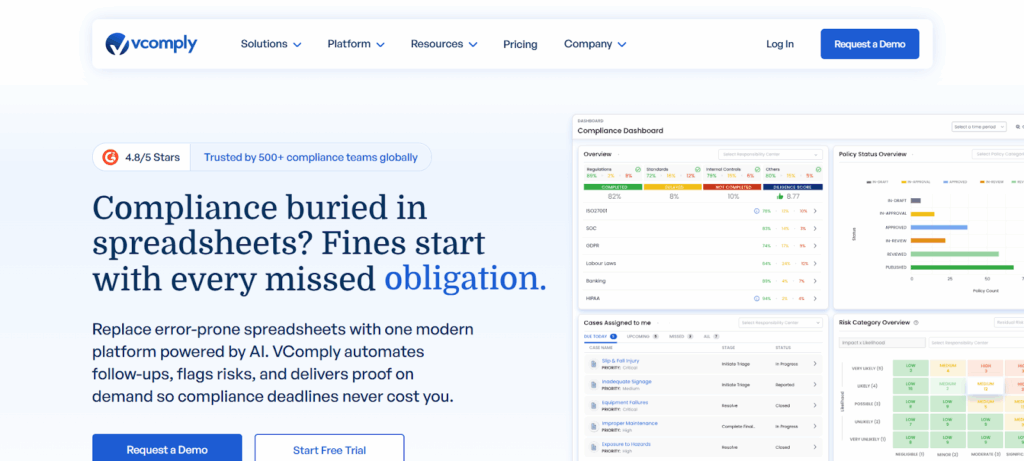Click the help icon beside Risk Category Overview
Screen dimensions: 1024x461
point(913,323)
